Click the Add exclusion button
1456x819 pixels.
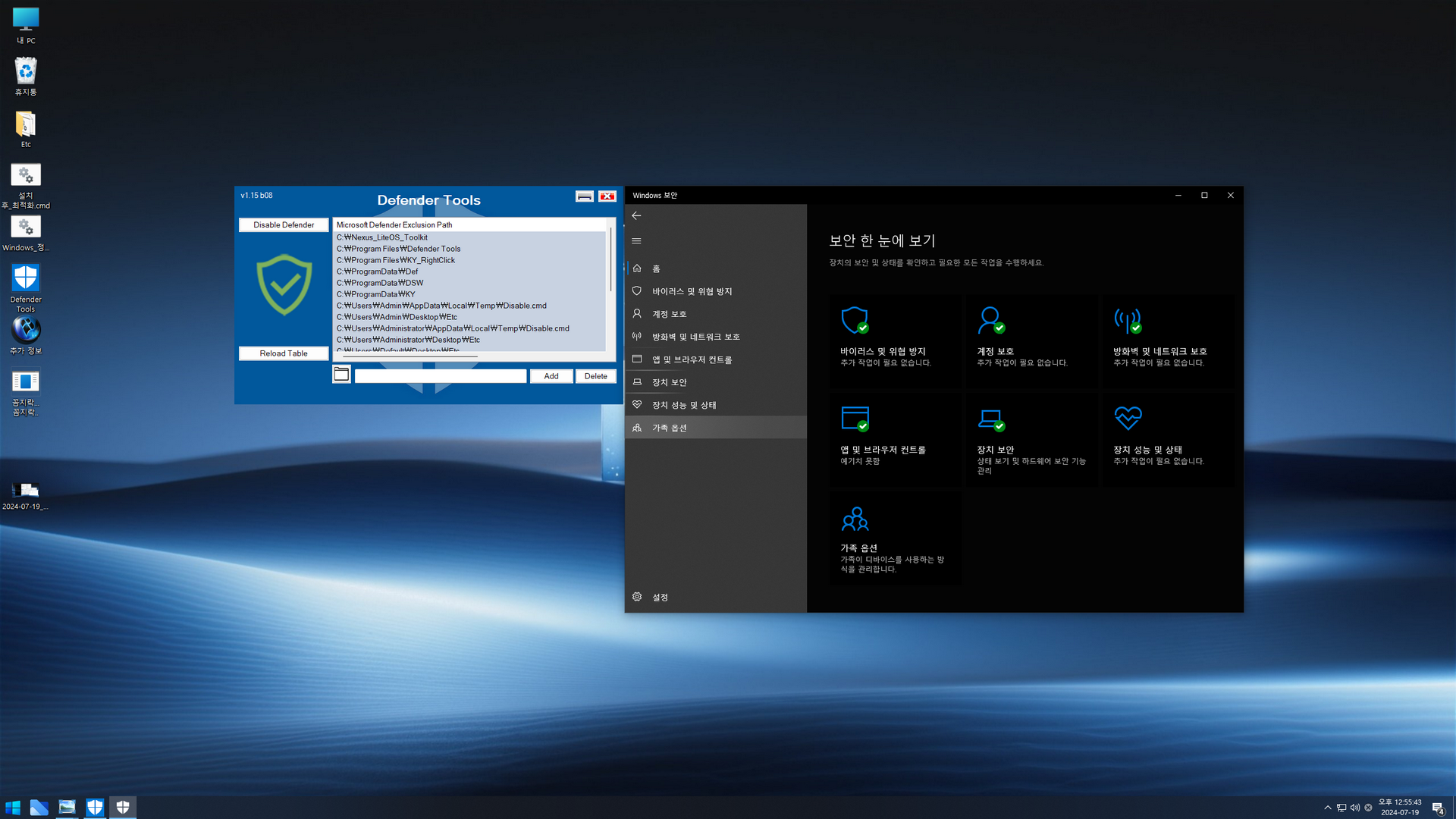pos(551,376)
